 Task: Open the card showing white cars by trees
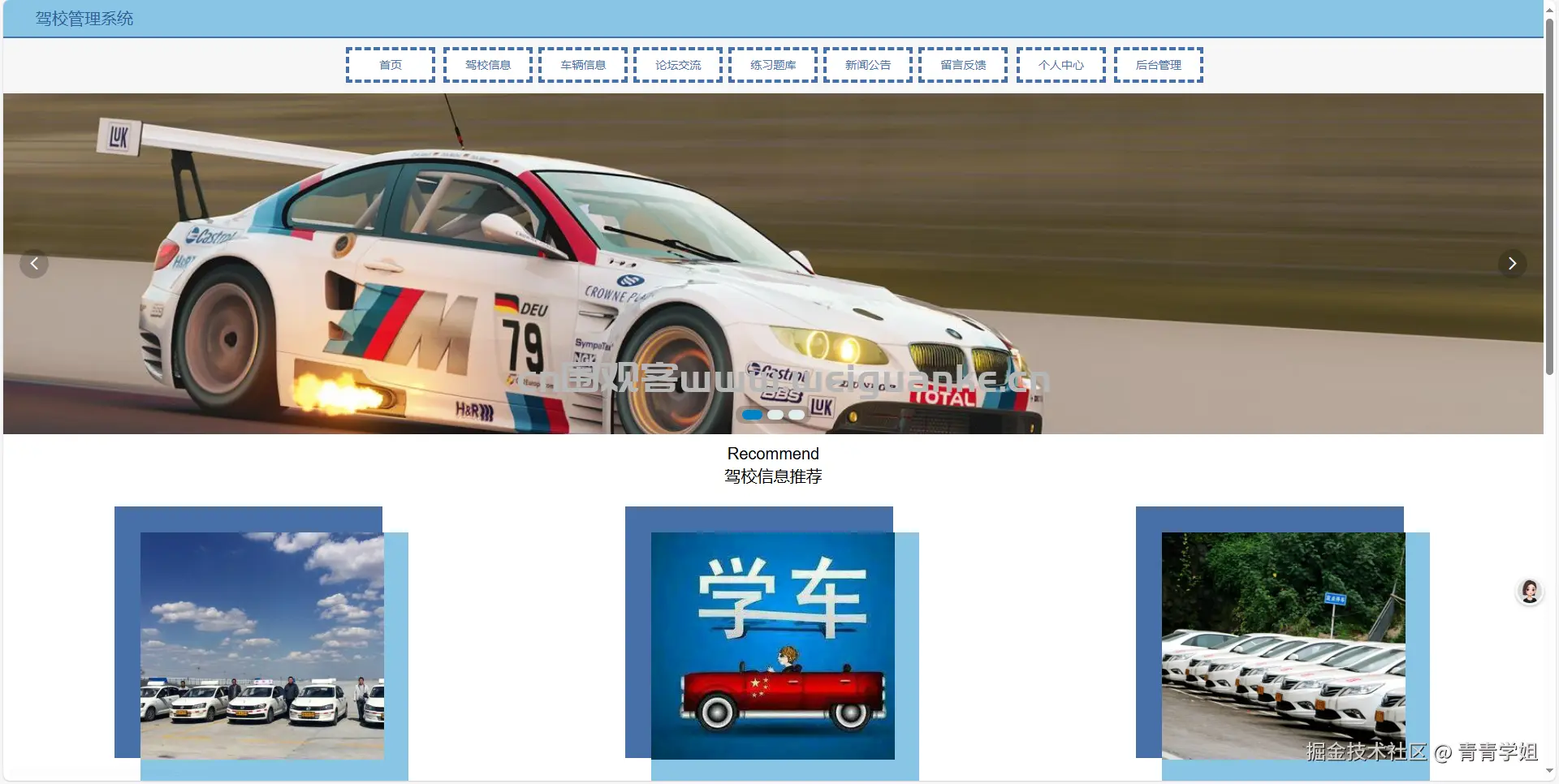coord(1284,646)
